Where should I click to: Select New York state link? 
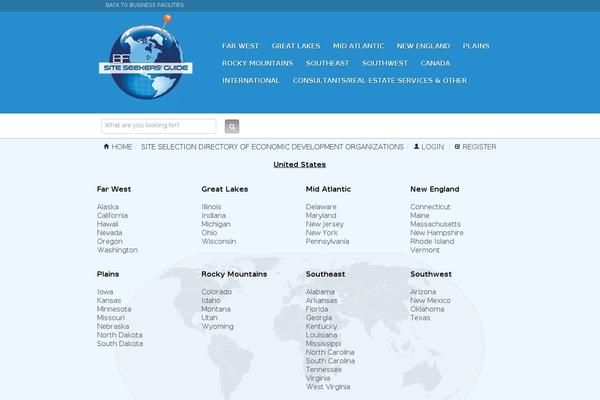[322, 233]
